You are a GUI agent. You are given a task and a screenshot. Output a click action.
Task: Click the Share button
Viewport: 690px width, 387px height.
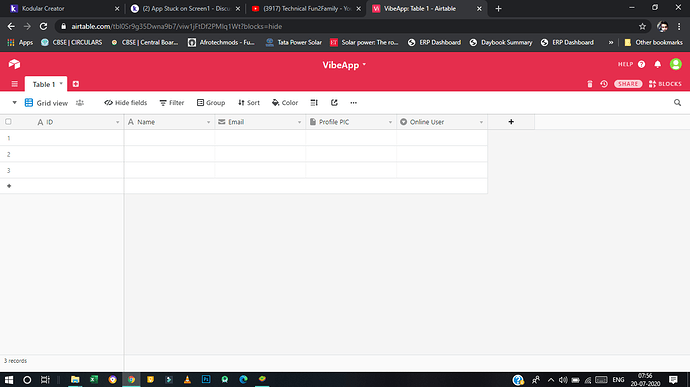[628, 84]
